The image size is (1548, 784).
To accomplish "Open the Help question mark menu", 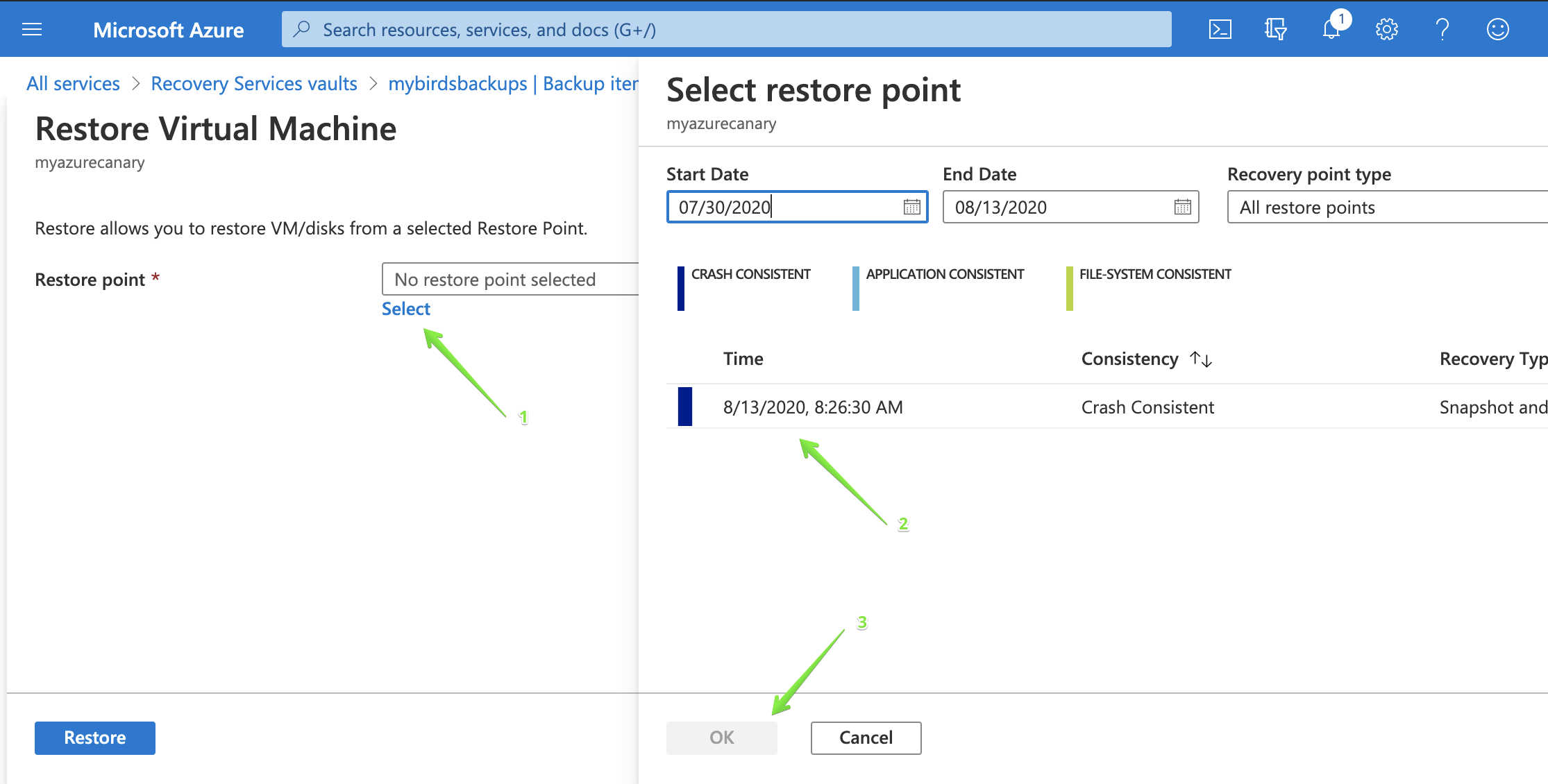I will click(x=1442, y=29).
